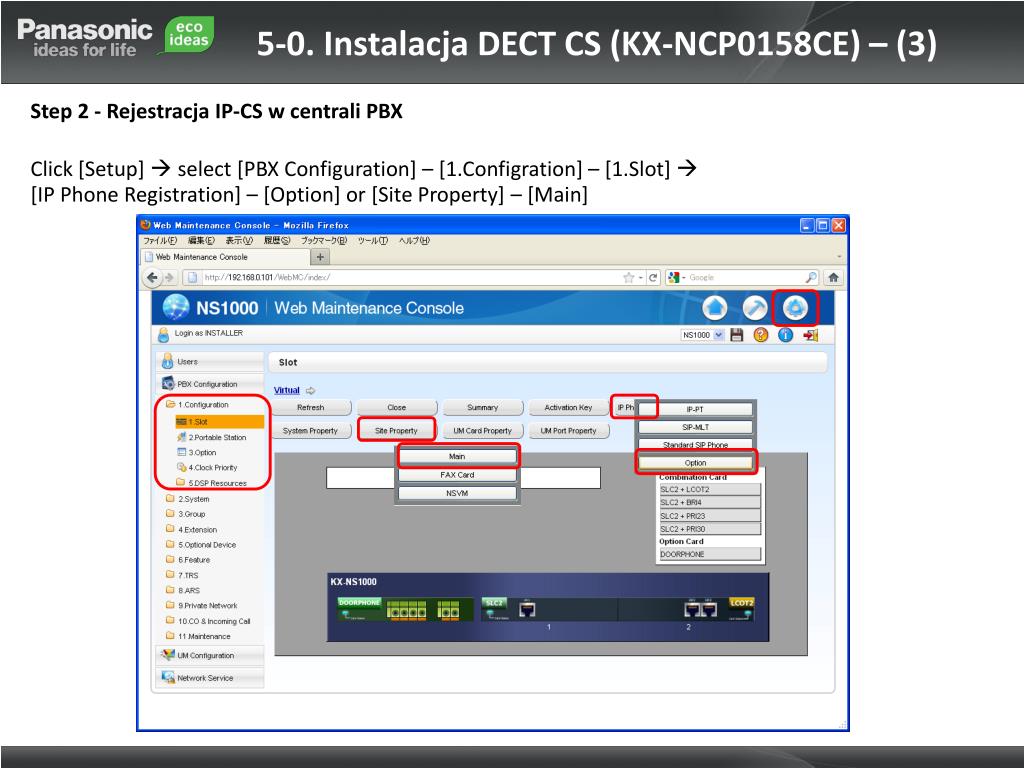Click the System Property button
This screenshot has height=768, width=1024.
point(311,431)
